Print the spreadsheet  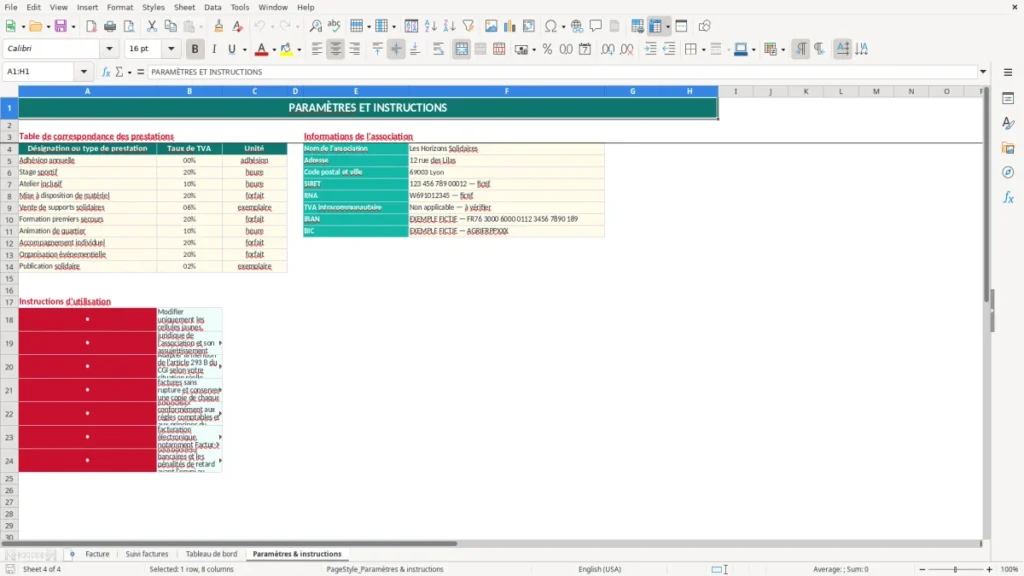pyautogui.click(x=110, y=26)
